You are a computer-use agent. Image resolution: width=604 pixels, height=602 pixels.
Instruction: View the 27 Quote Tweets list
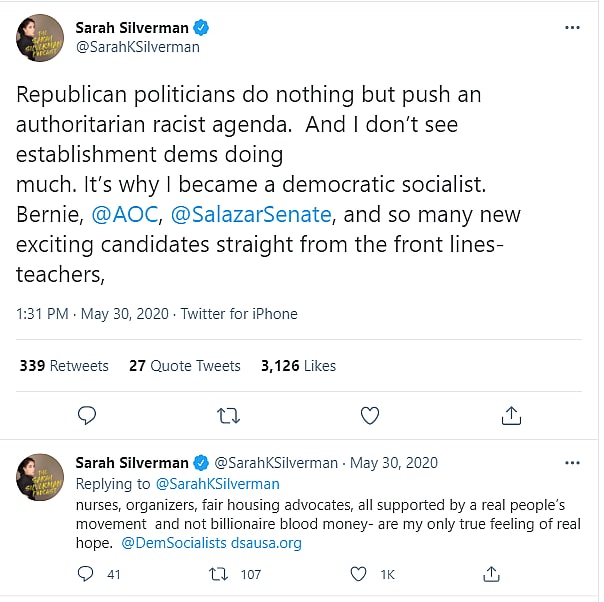pyautogui.click(x=185, y=366)
